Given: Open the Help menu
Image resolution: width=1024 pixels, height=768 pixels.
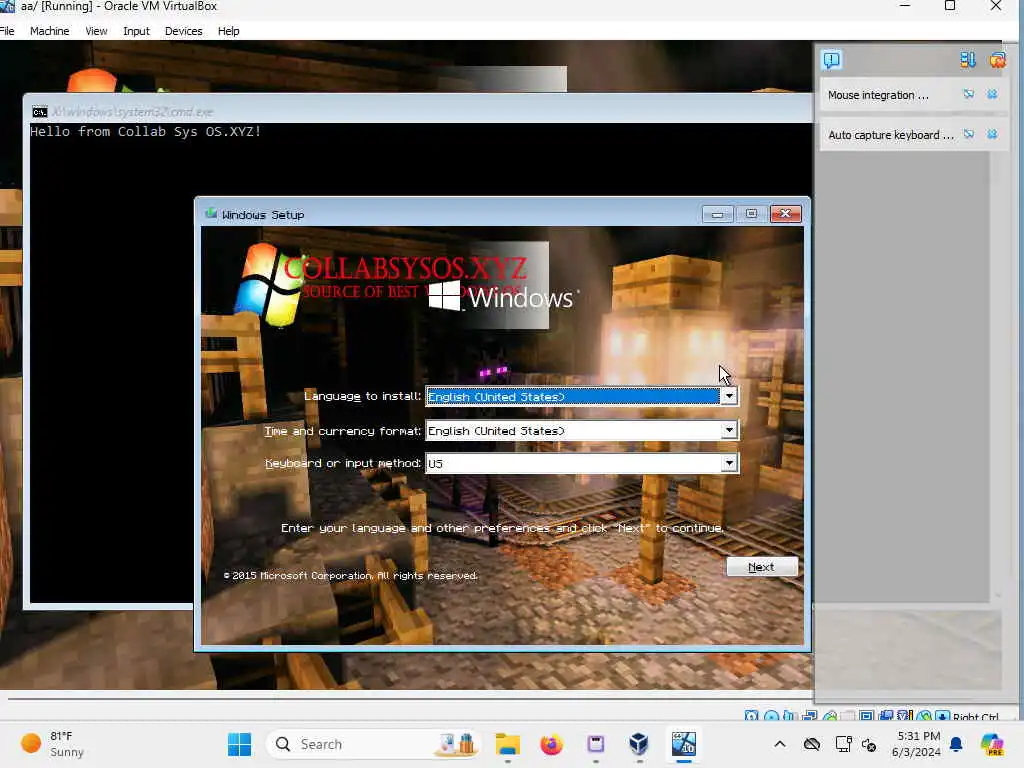Looking at the screenshot, I should click(x=229, y=31).
